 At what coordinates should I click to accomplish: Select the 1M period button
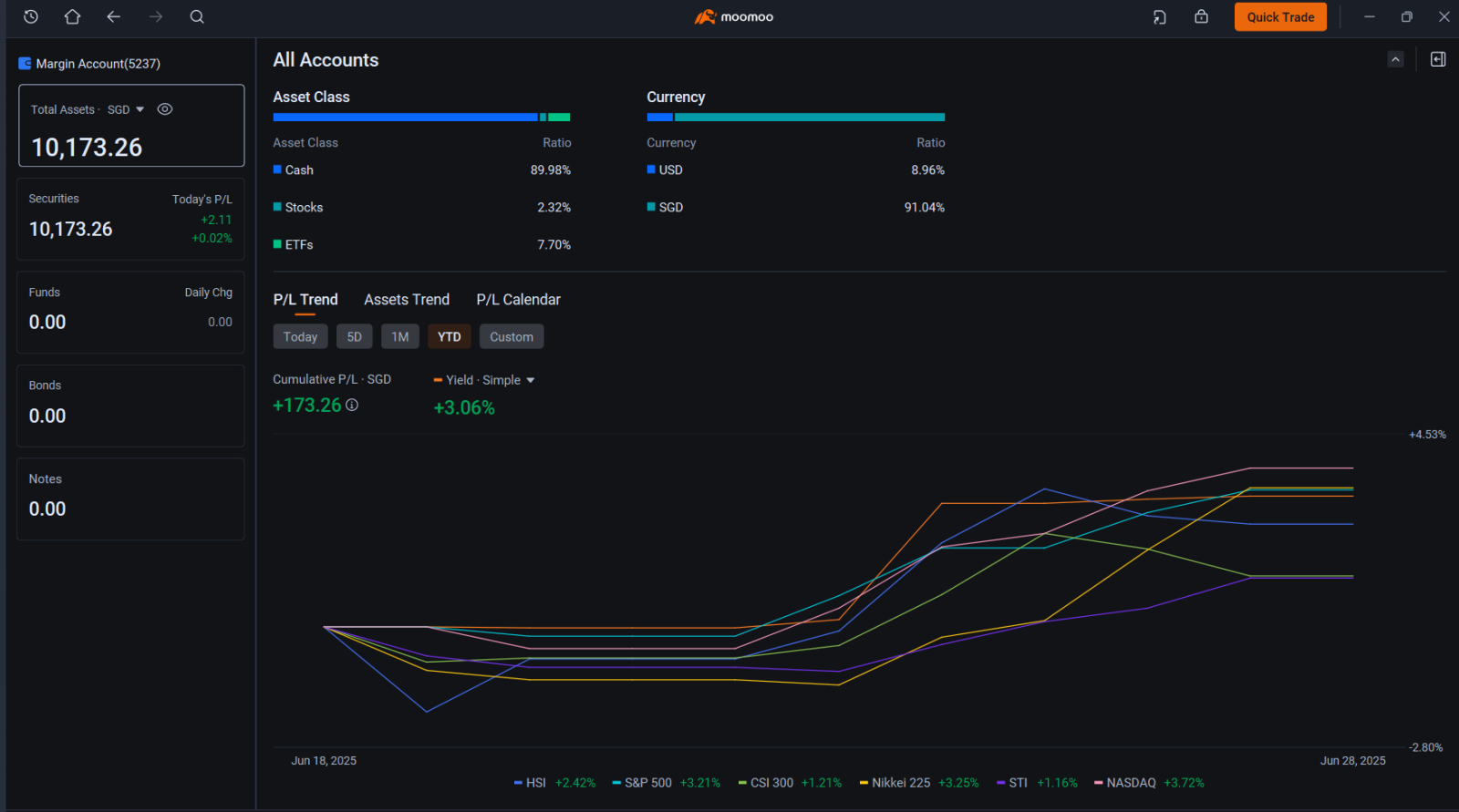[400, 336]
